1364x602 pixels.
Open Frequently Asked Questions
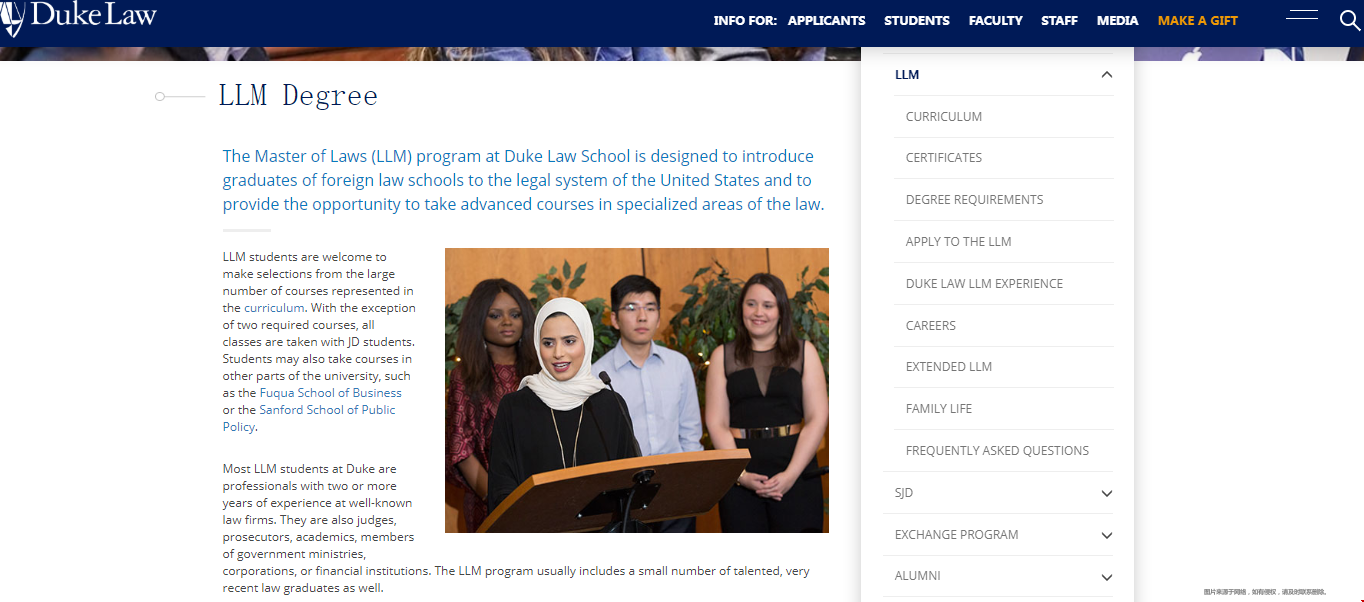click(997, 451)
